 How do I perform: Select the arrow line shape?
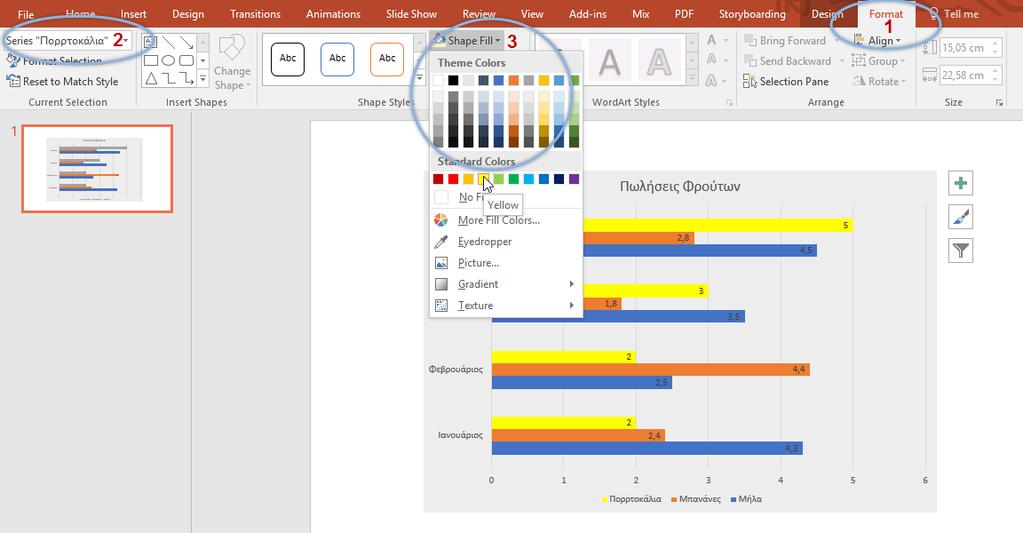tap(187, 42)
